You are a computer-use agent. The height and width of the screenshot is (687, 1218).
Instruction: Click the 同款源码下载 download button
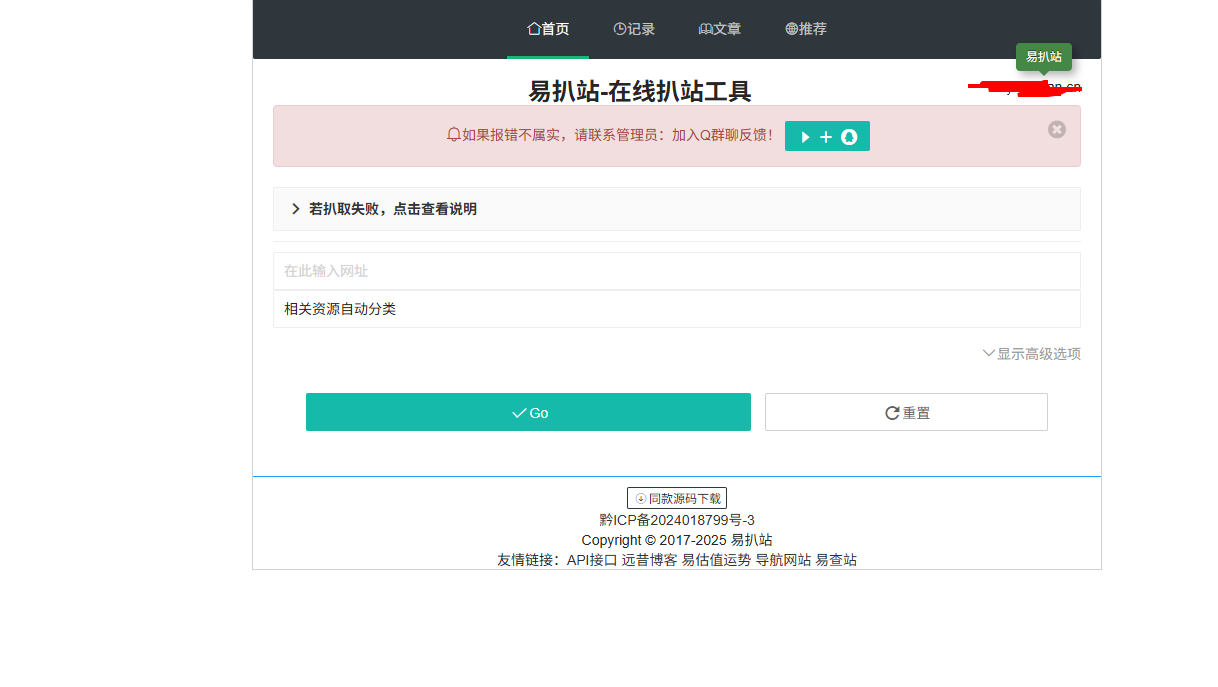click(x=677, y=498)
